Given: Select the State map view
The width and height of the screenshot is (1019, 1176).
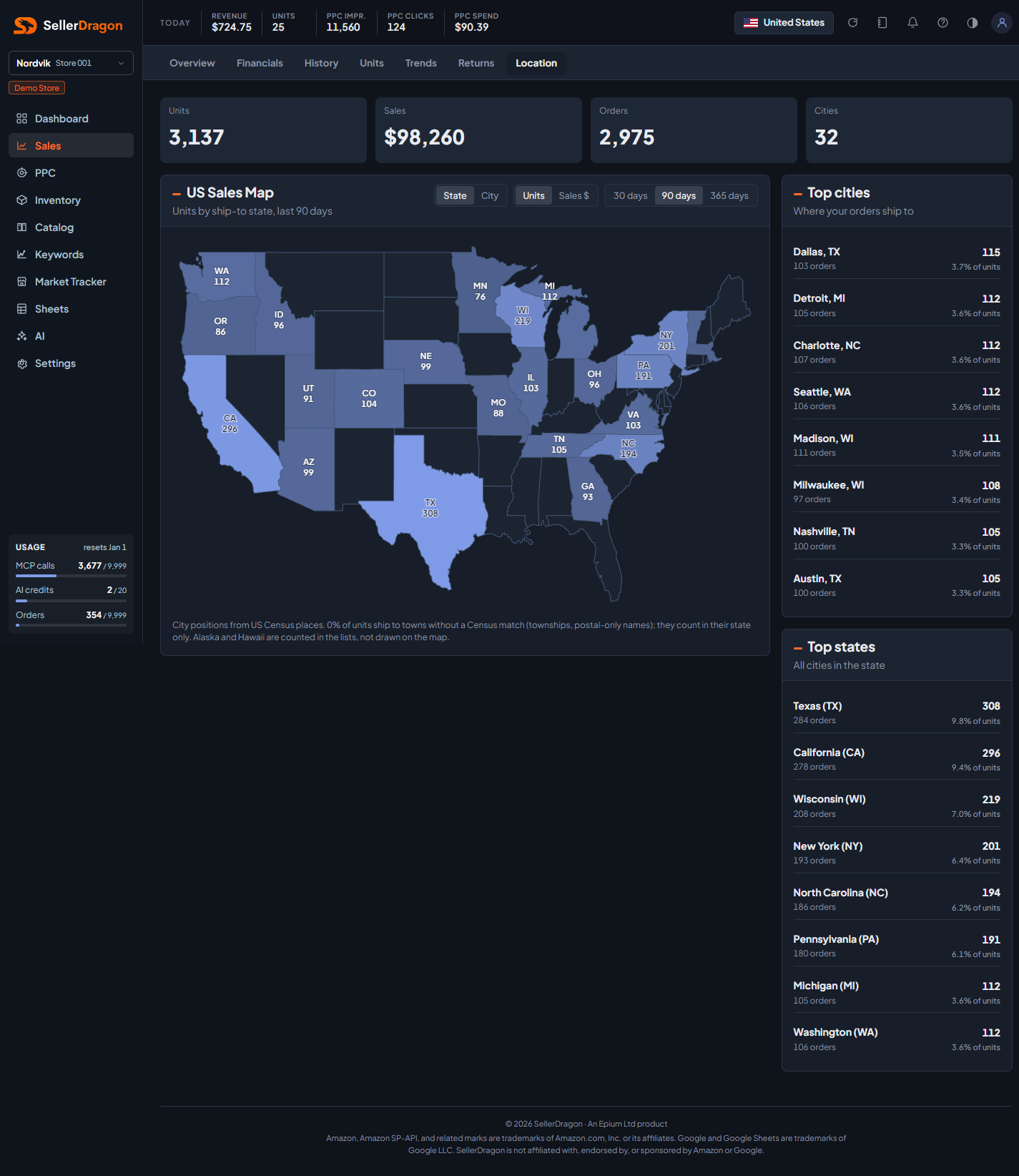Looking at the screenshot, I should point(455,195).
